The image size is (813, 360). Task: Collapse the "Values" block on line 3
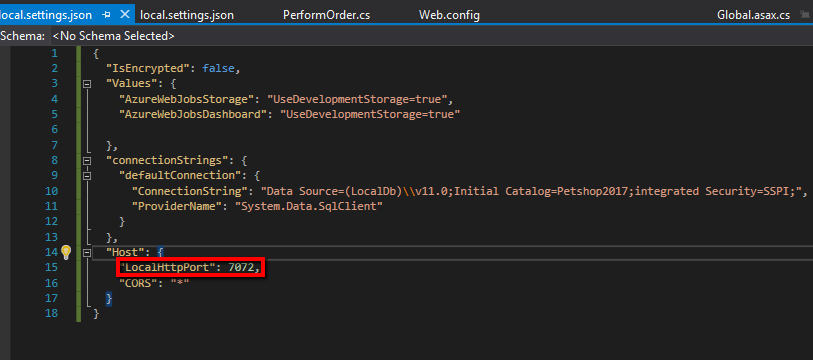tap(87, 84)
